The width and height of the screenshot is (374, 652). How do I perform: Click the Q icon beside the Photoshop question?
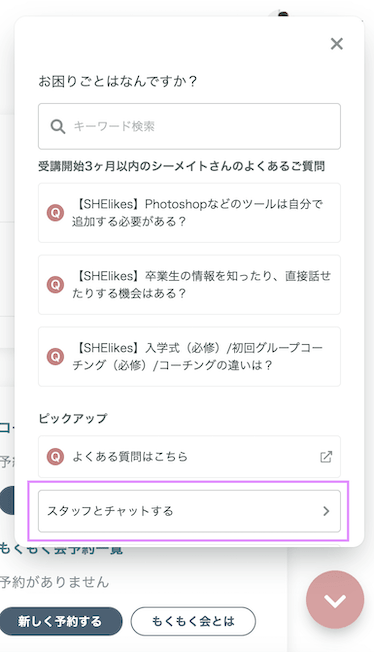55,213
